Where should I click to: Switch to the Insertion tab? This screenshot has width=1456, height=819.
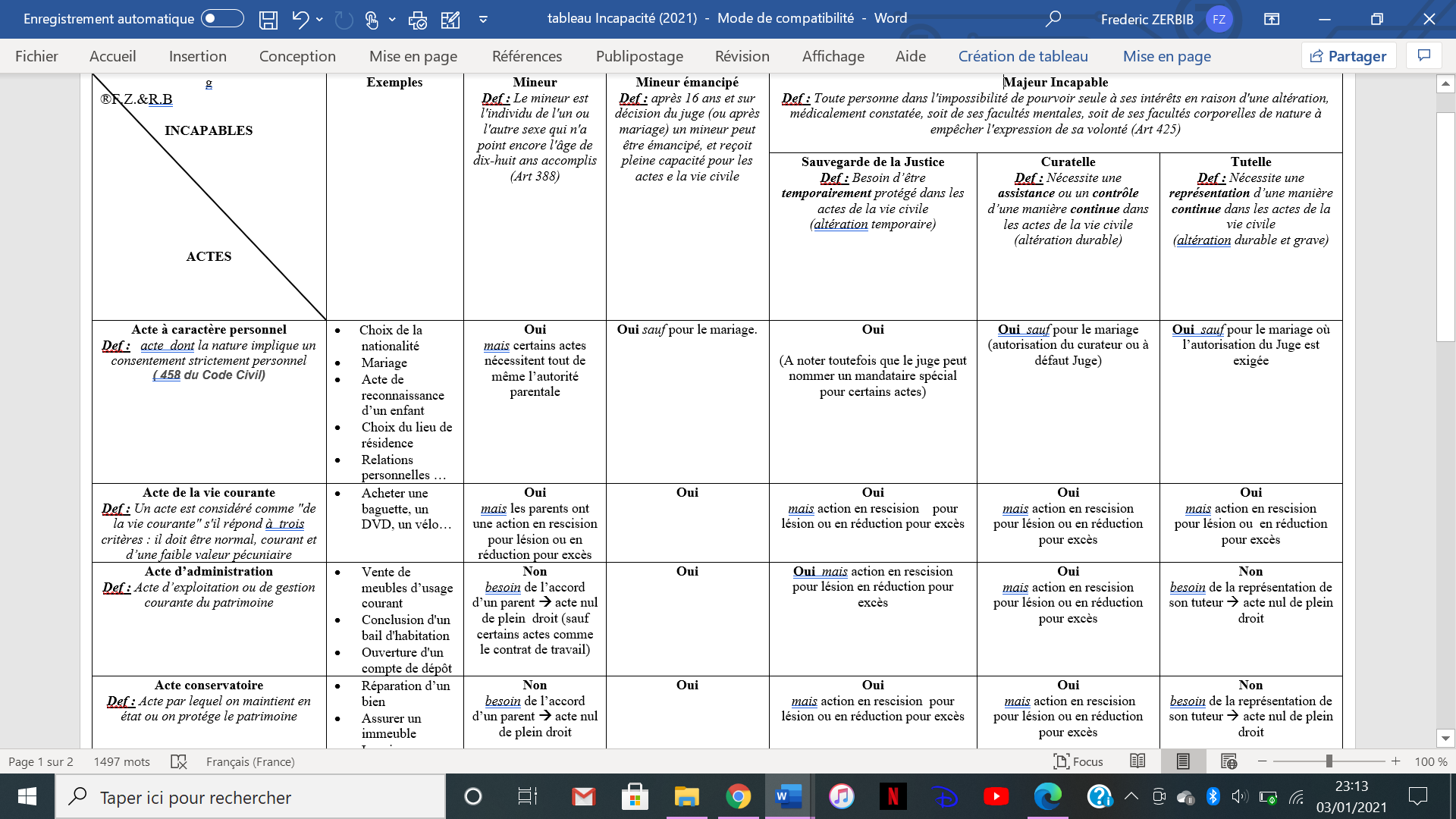tap(198, 56)
